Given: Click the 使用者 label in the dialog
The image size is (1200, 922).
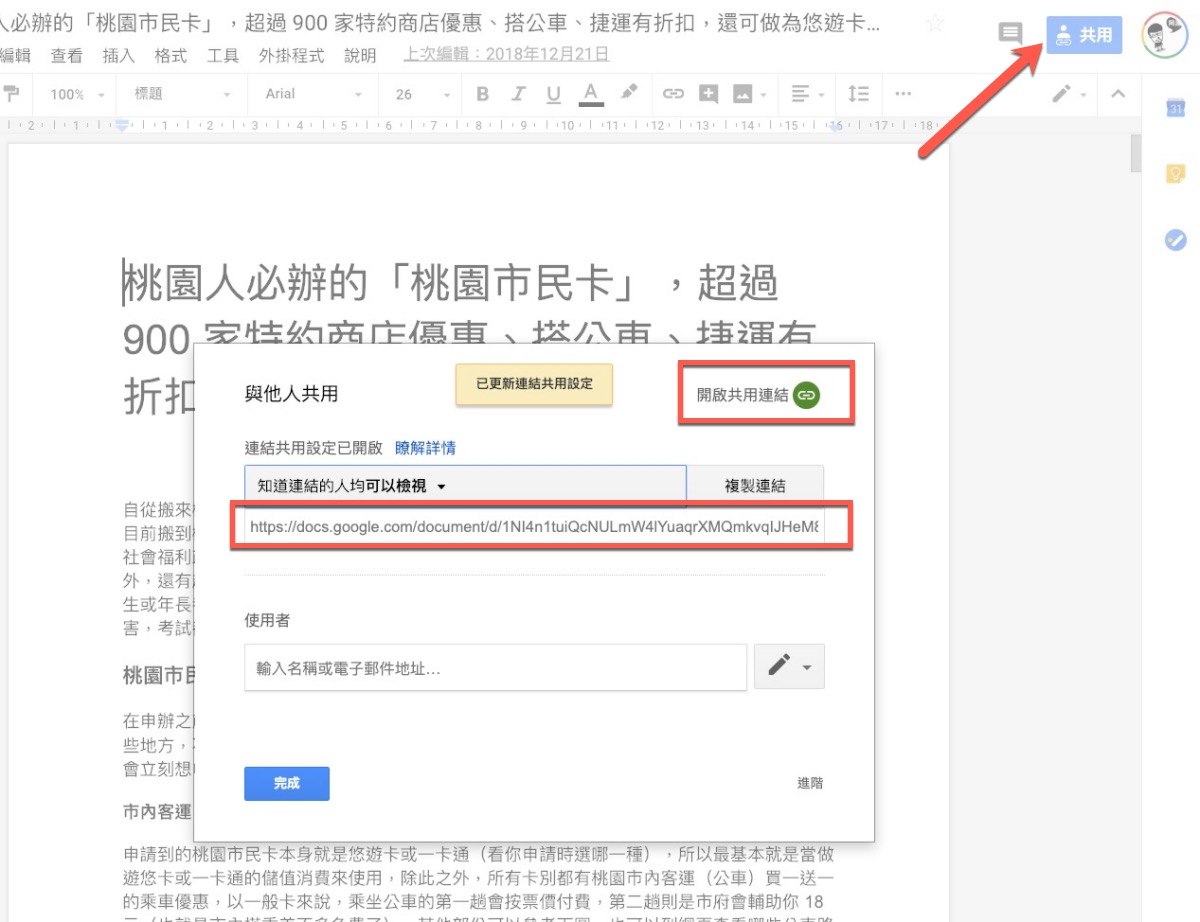Looking at the screenshot, I should pos(267,620).
